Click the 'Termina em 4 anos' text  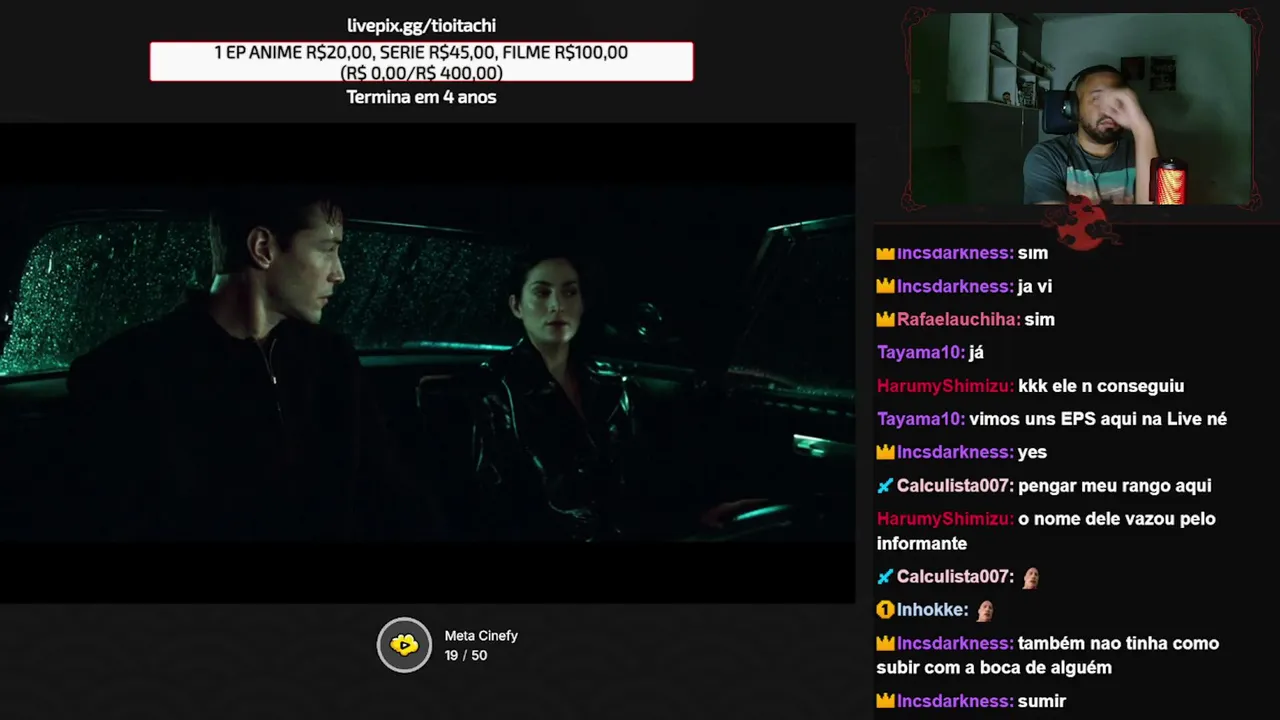421,97
